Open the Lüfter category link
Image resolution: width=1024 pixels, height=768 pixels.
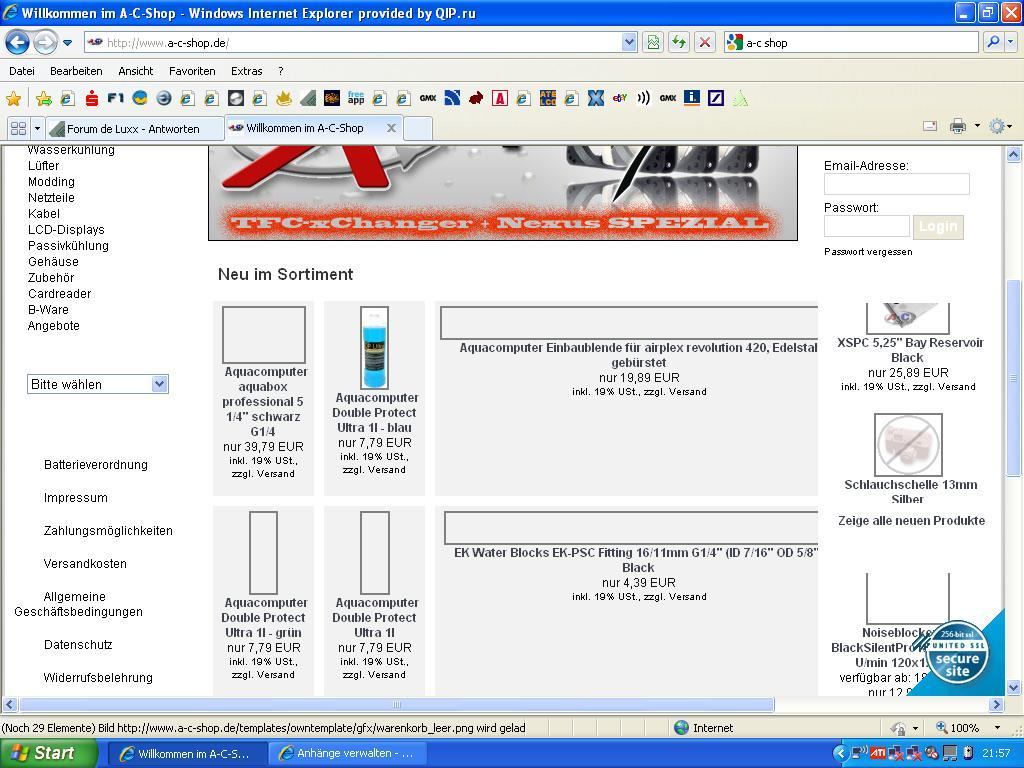pyautogui.click(x=43, y=166)
